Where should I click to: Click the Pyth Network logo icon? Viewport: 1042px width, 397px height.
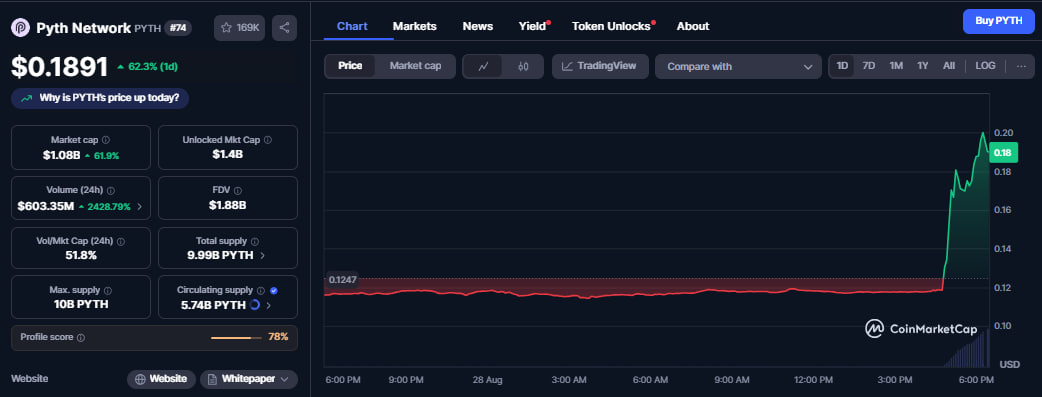(x=21, y=28)
